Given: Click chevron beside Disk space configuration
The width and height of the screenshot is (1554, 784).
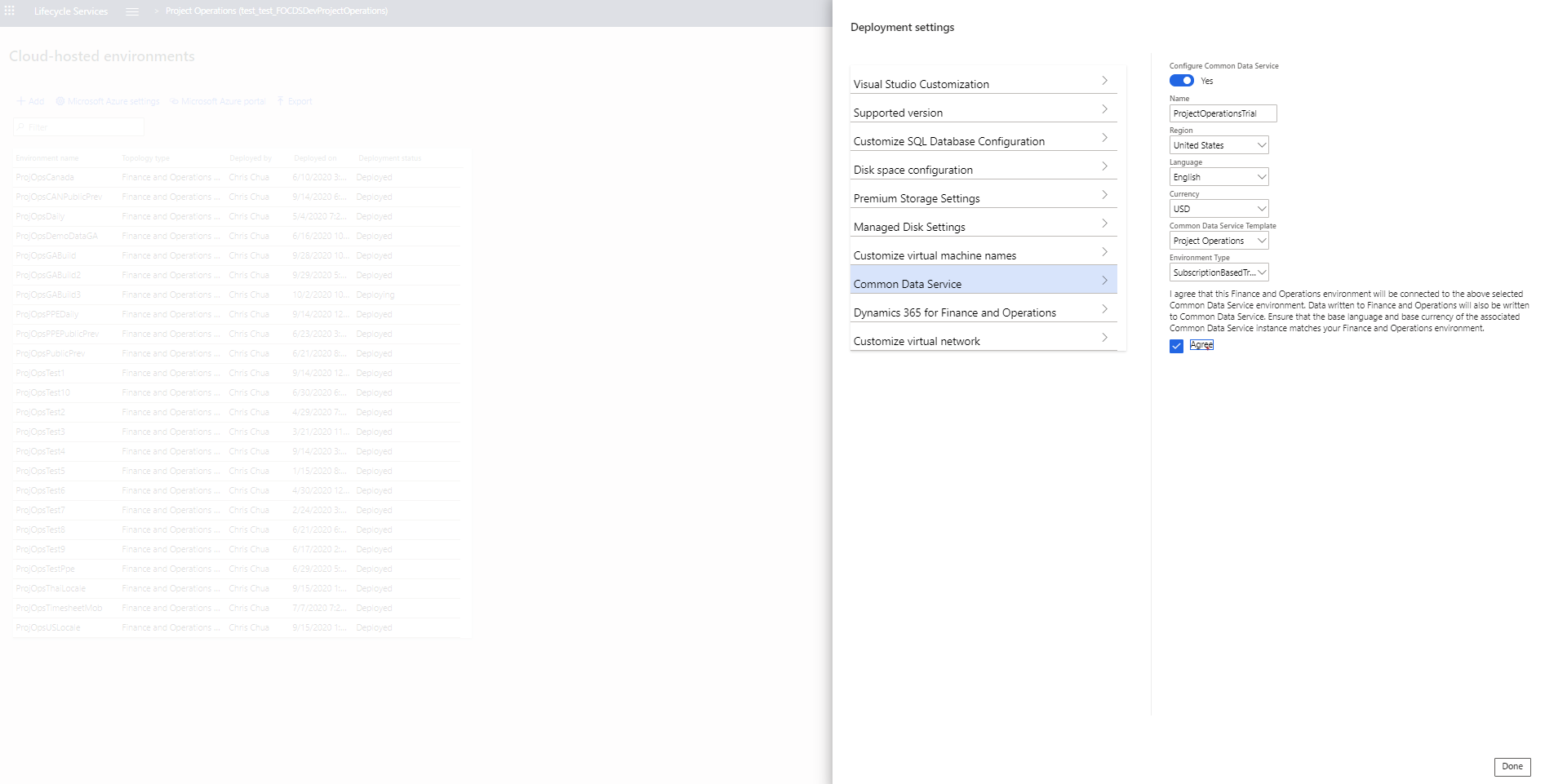Looking at the screenshot, I should (1104, 166).
